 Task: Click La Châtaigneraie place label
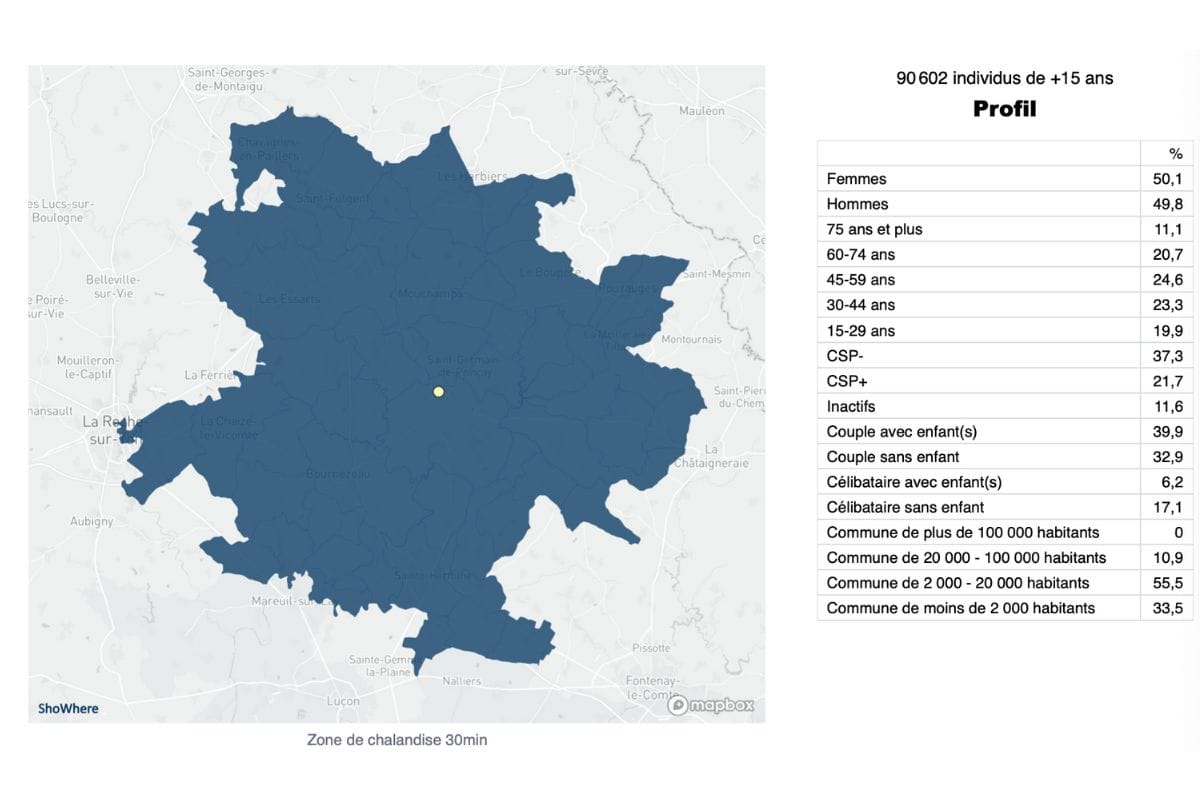click(711, 456)
